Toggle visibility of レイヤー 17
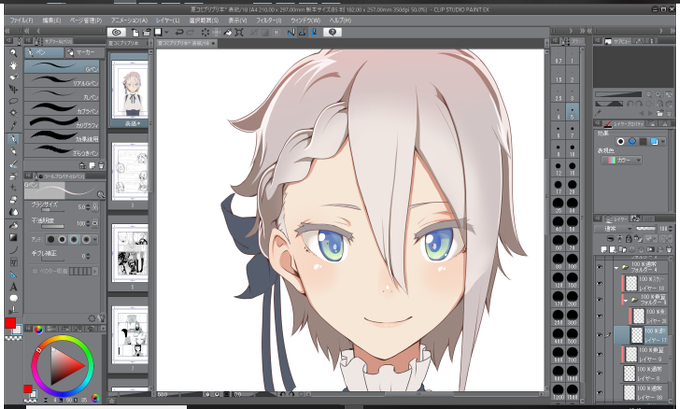Viewport: 680px width, 409px height. click(x=600, y=335)
